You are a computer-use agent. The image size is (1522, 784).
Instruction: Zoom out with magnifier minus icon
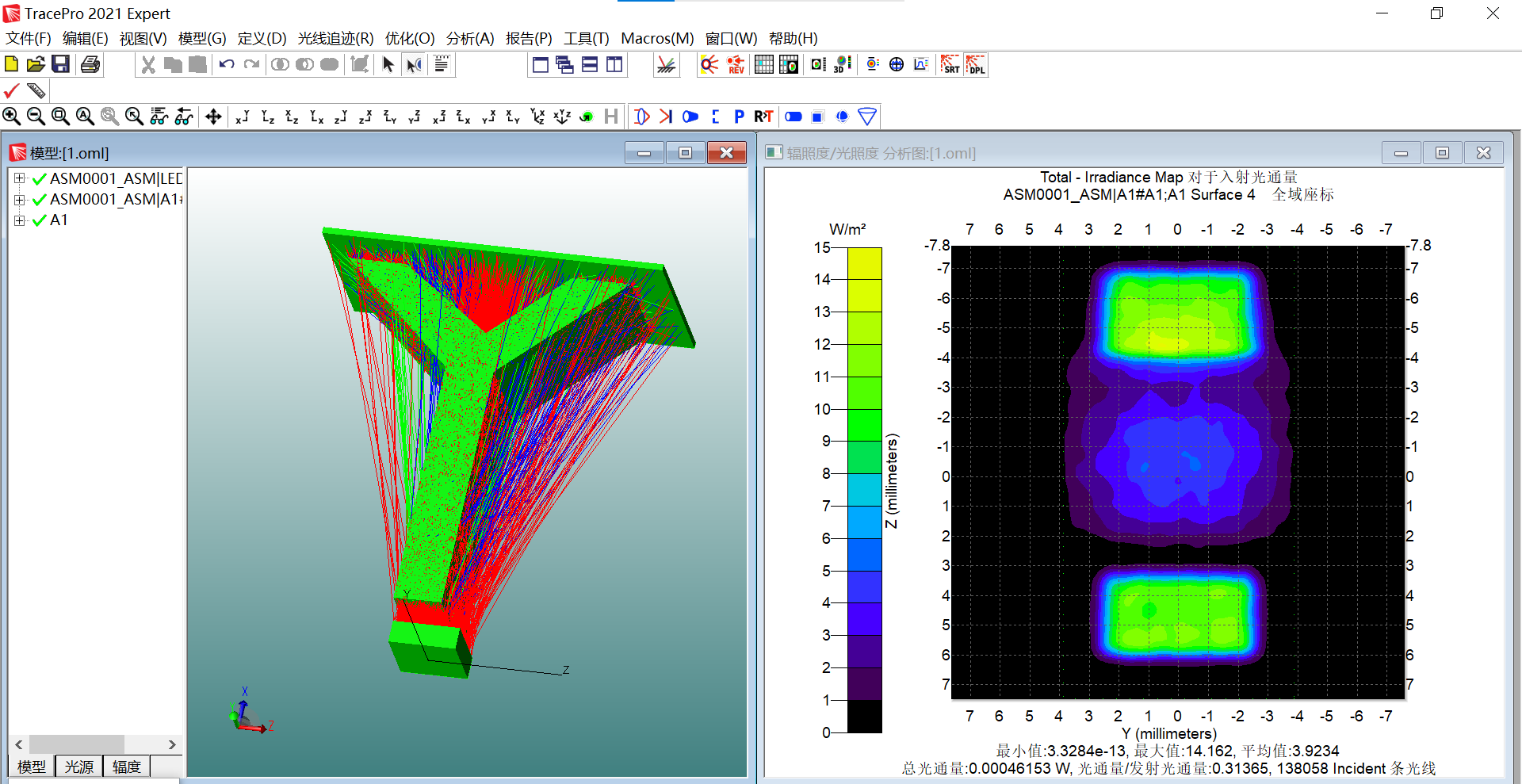pos(36,117)
